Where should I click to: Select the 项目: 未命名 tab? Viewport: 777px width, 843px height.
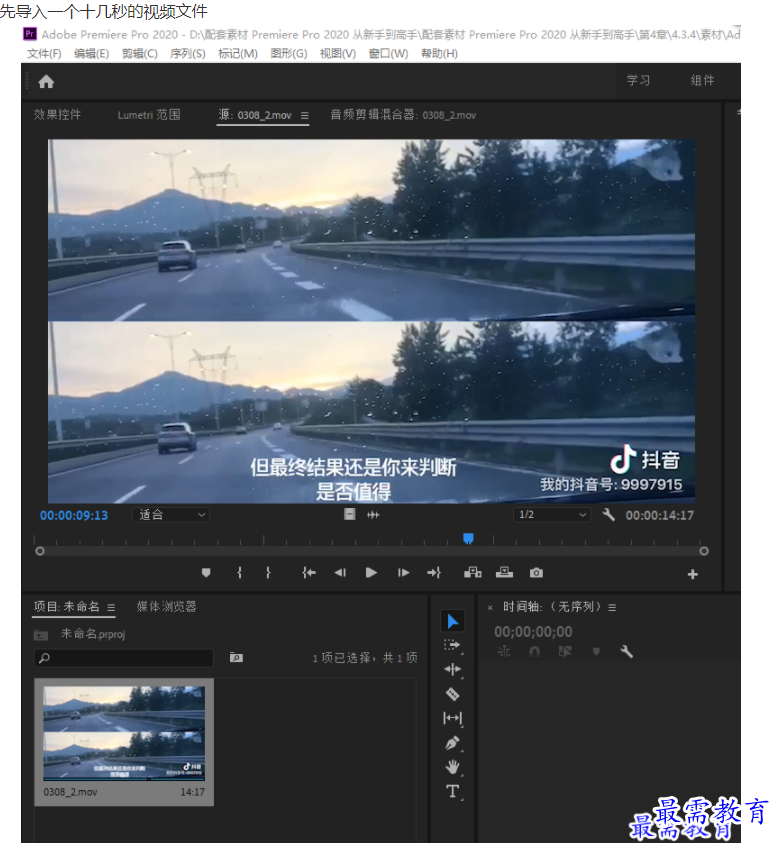pyautogui.click(x=67, y=606)
